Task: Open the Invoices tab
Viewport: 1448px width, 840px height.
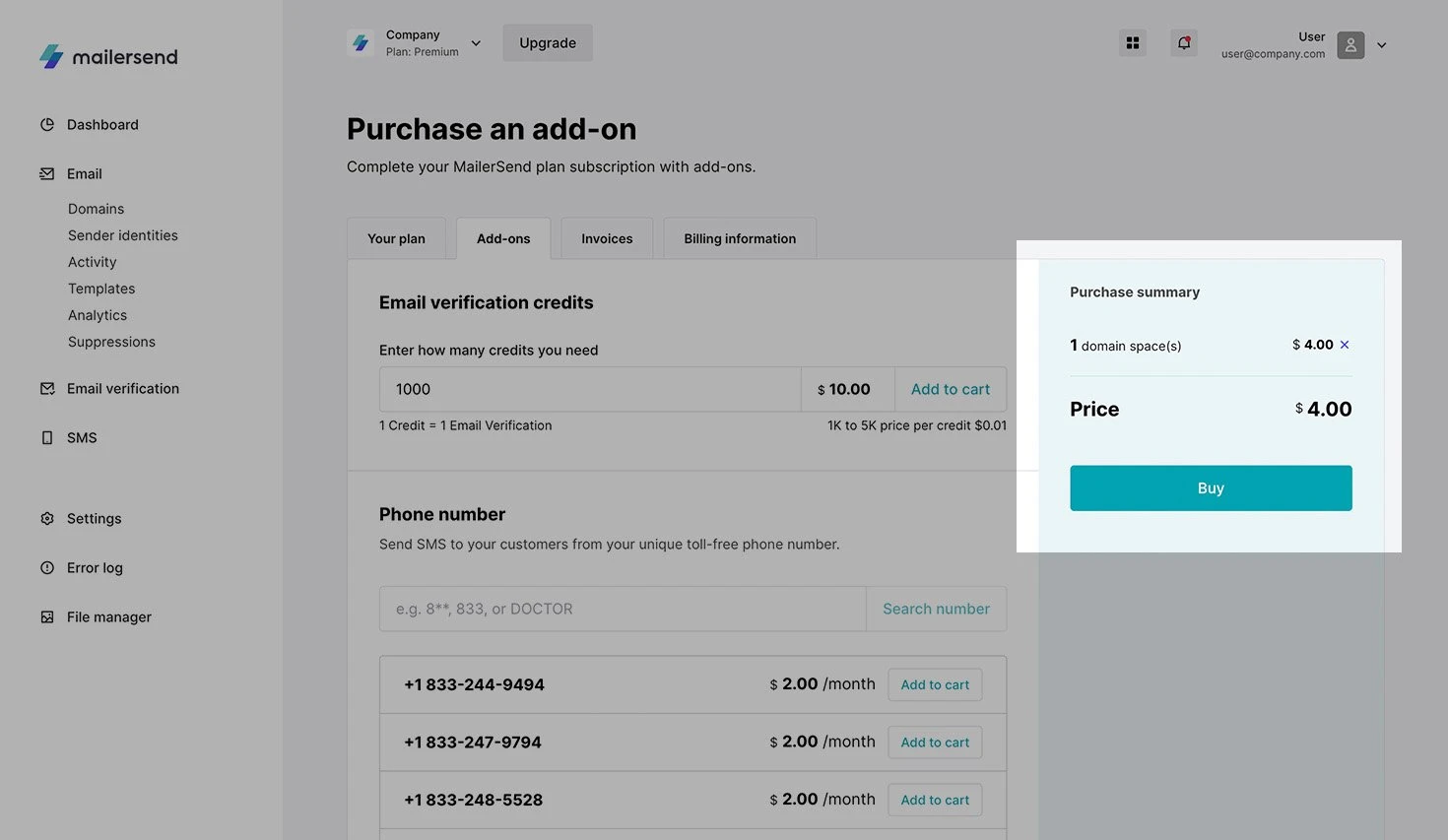Action: 607,239
